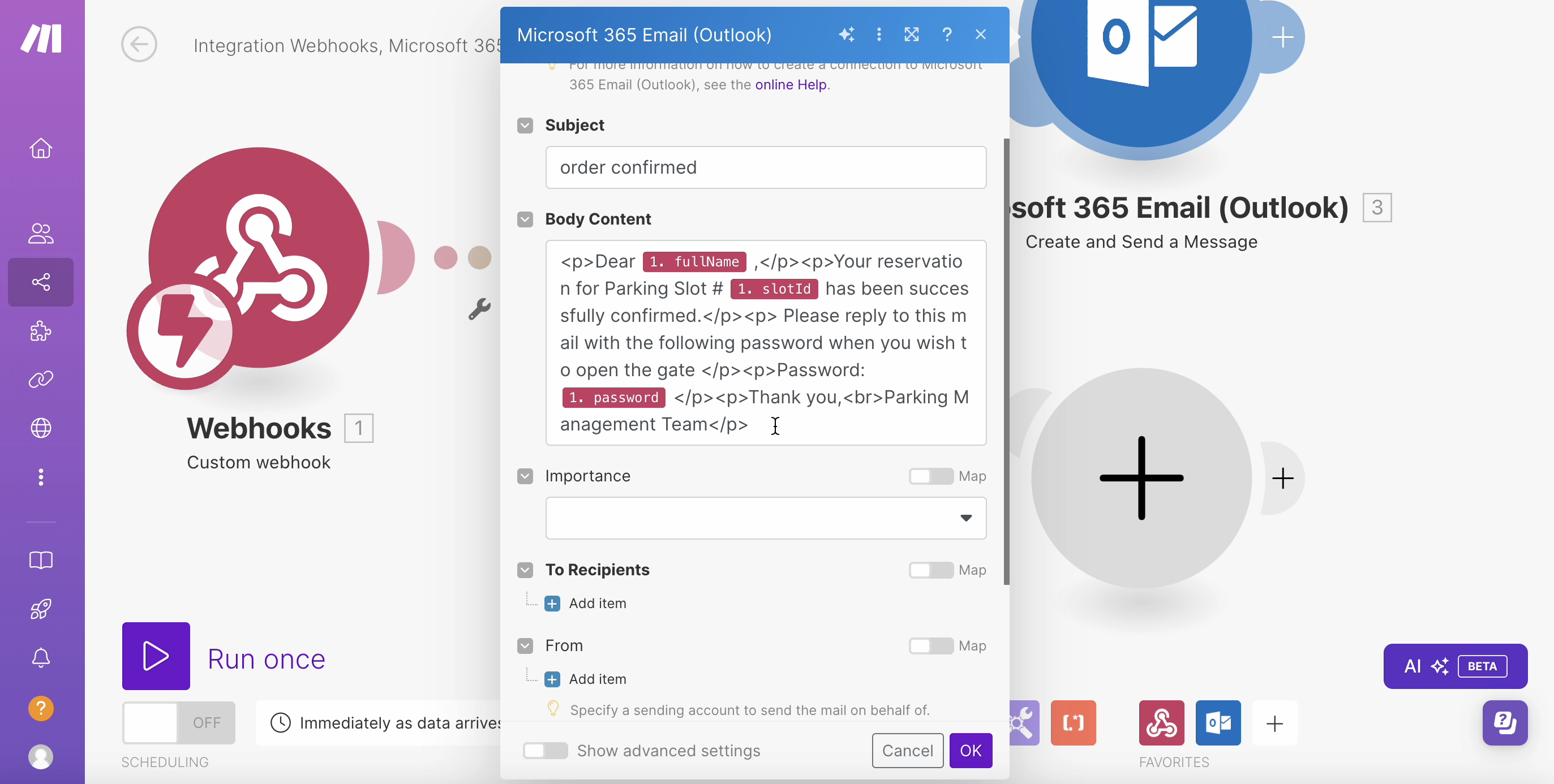Image resolution: width=1554 pixels, height=784 pixels.
Task: Open the purple tools wrench icon
Action: click(x=1024, y=722)
